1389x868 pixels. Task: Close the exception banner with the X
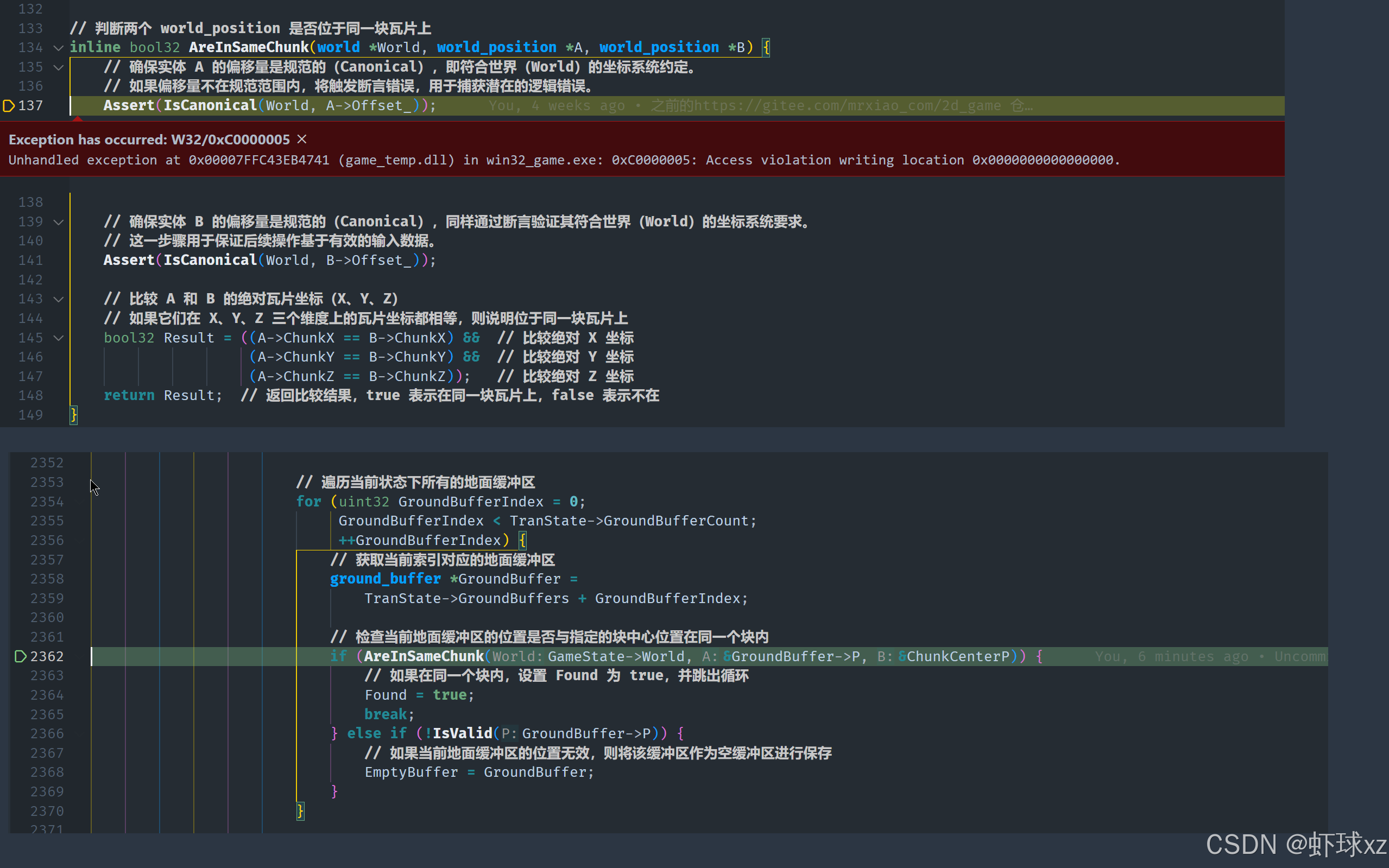point(302,139)
